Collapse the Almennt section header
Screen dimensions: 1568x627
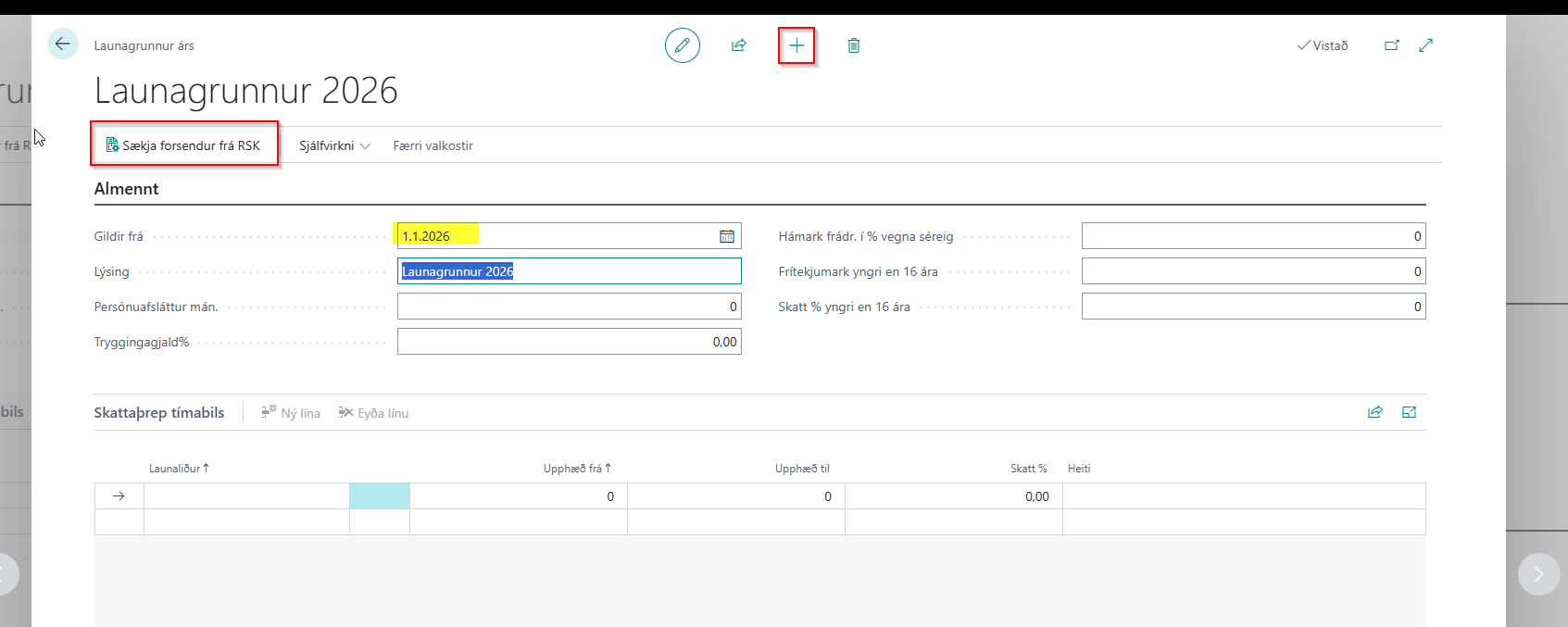[127, 189]
